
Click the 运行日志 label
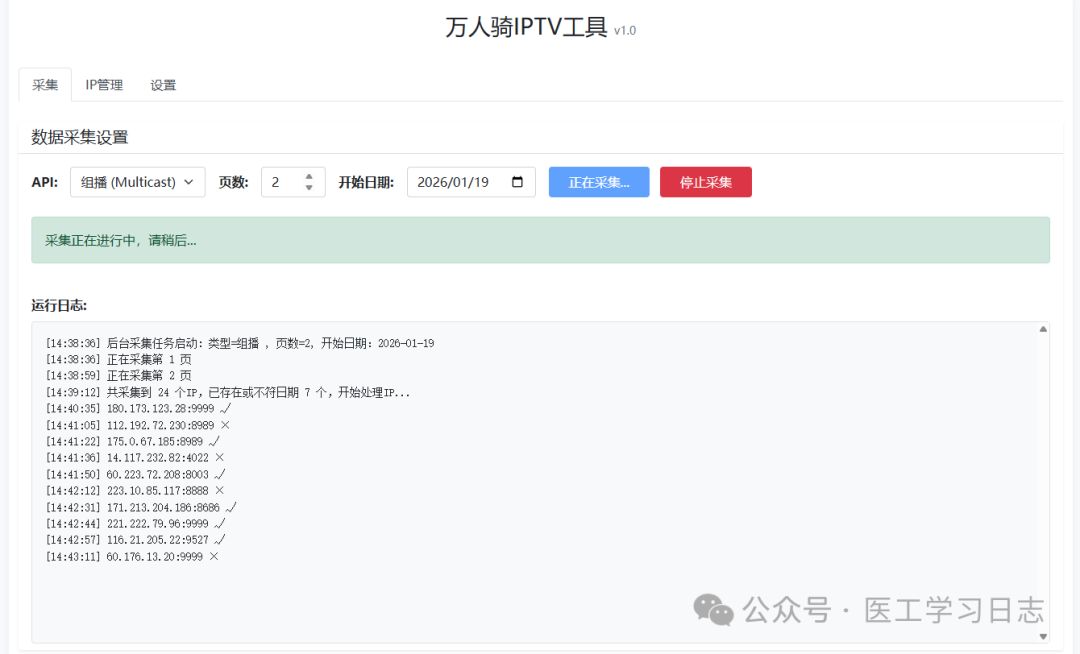tap(59, 305)
